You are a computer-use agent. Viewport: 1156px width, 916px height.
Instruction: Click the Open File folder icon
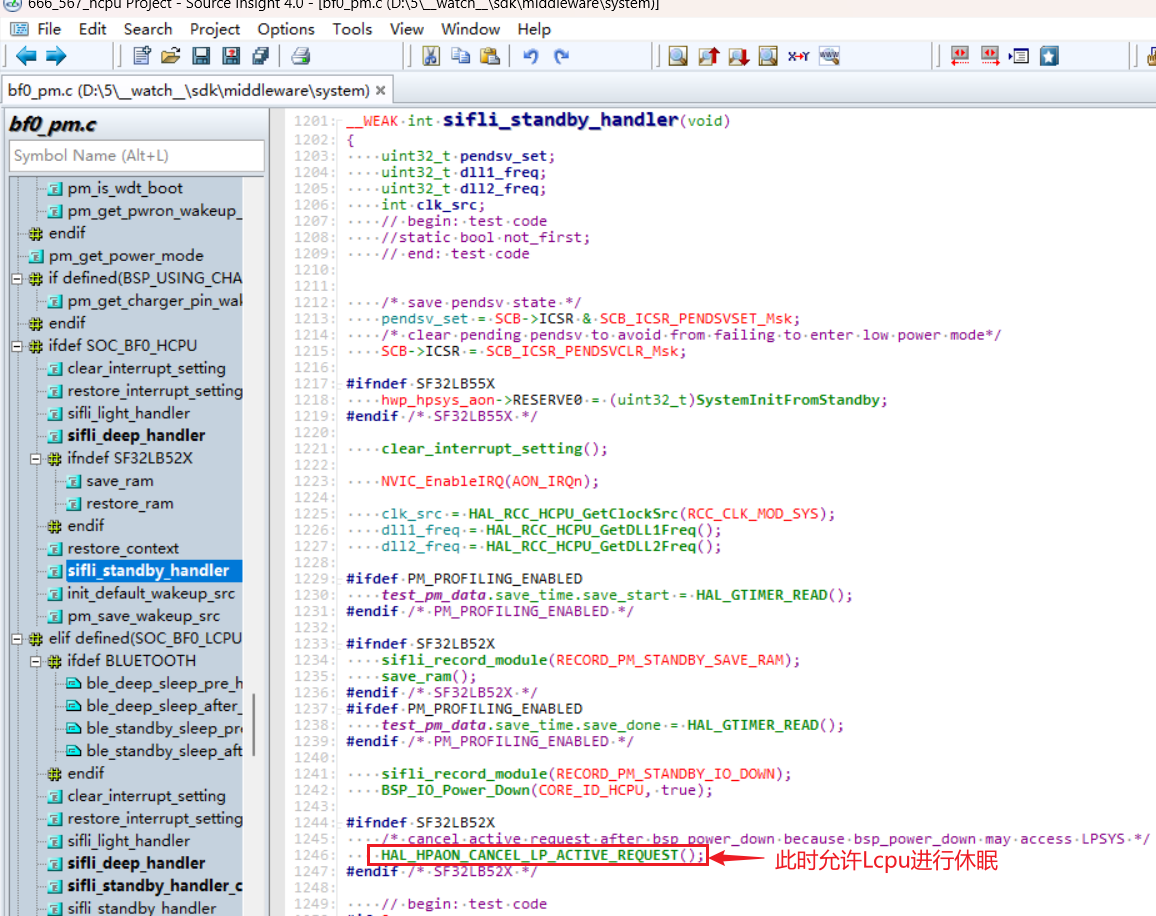click(x=171, y=56)
